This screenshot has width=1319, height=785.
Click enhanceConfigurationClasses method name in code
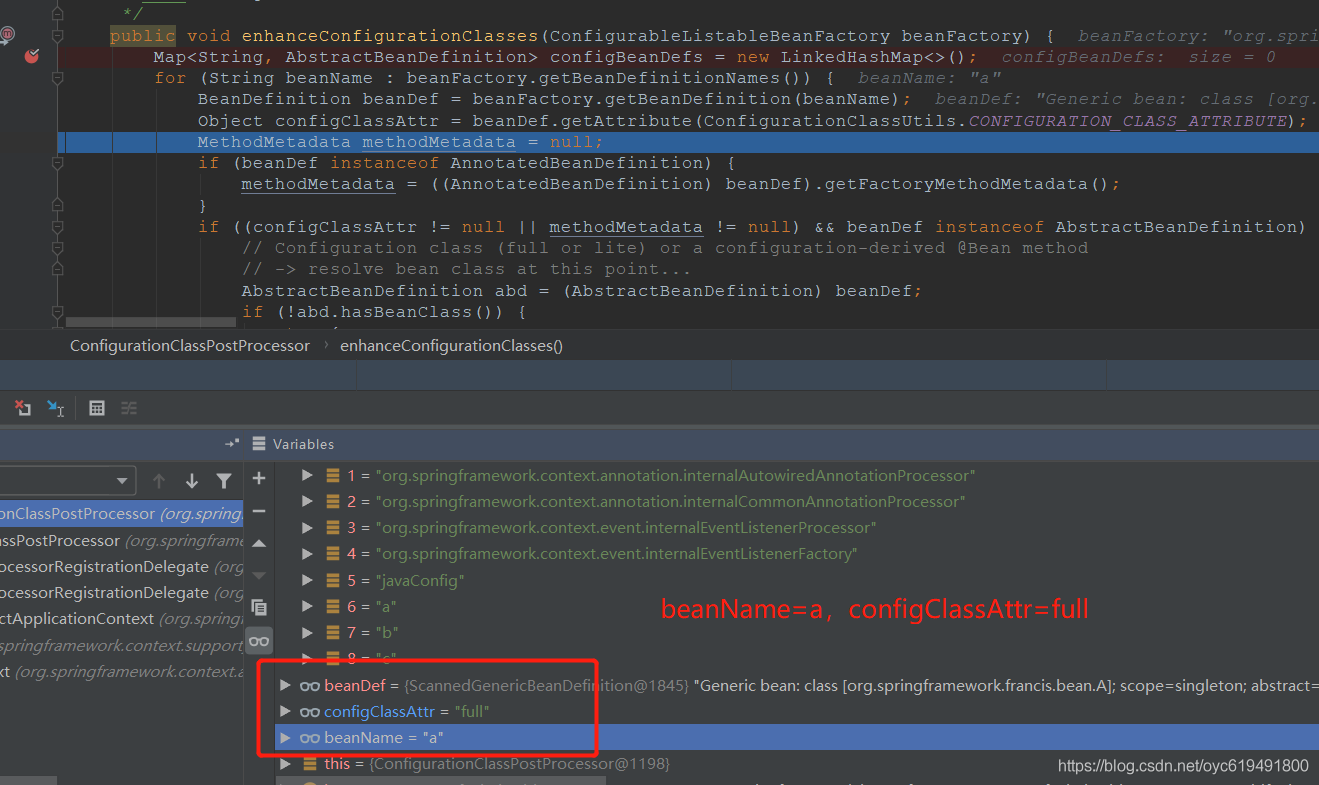pos(389,36)
